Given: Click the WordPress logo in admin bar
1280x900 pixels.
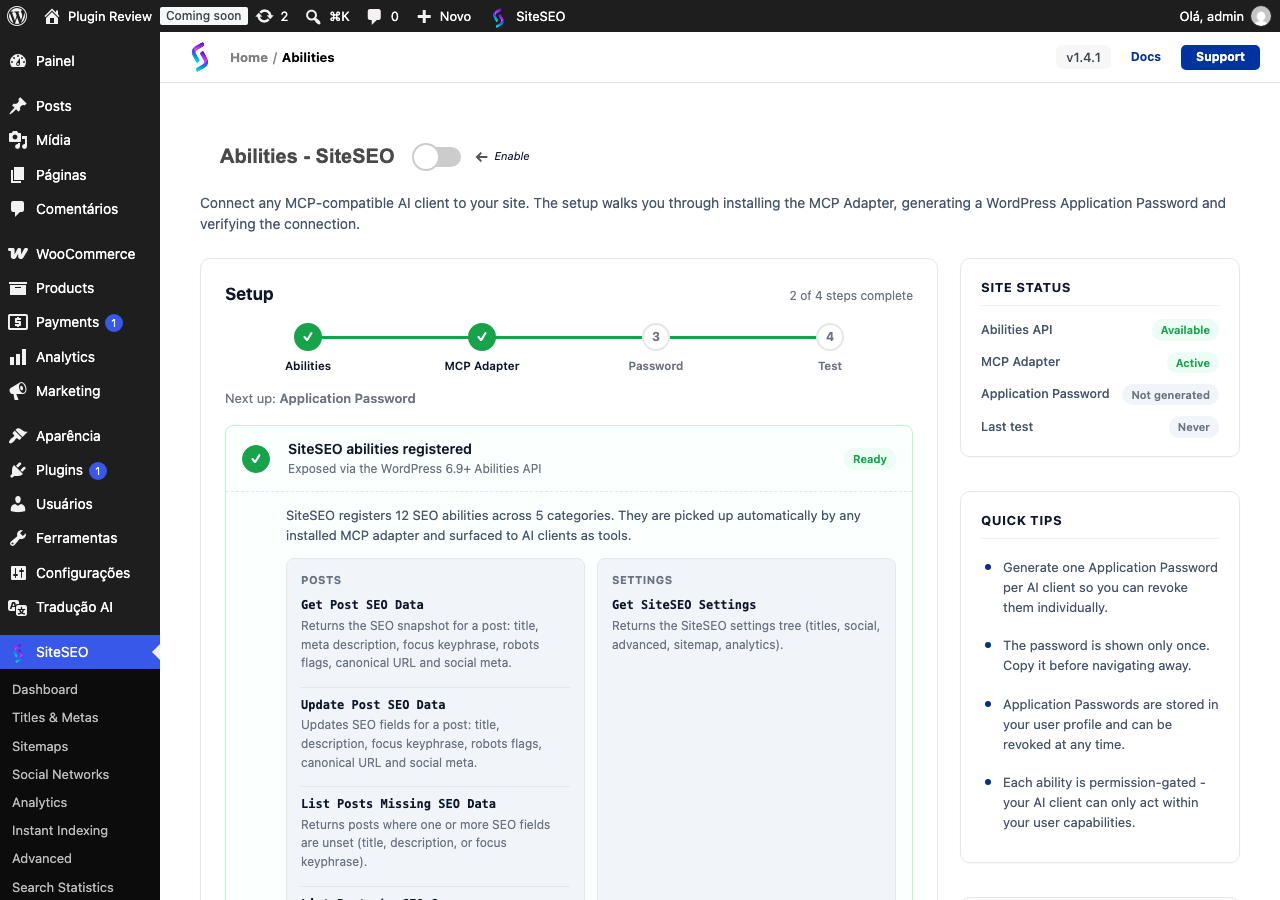Looking at the screenshot, I should pyautogui.click(x=17, y=16).
